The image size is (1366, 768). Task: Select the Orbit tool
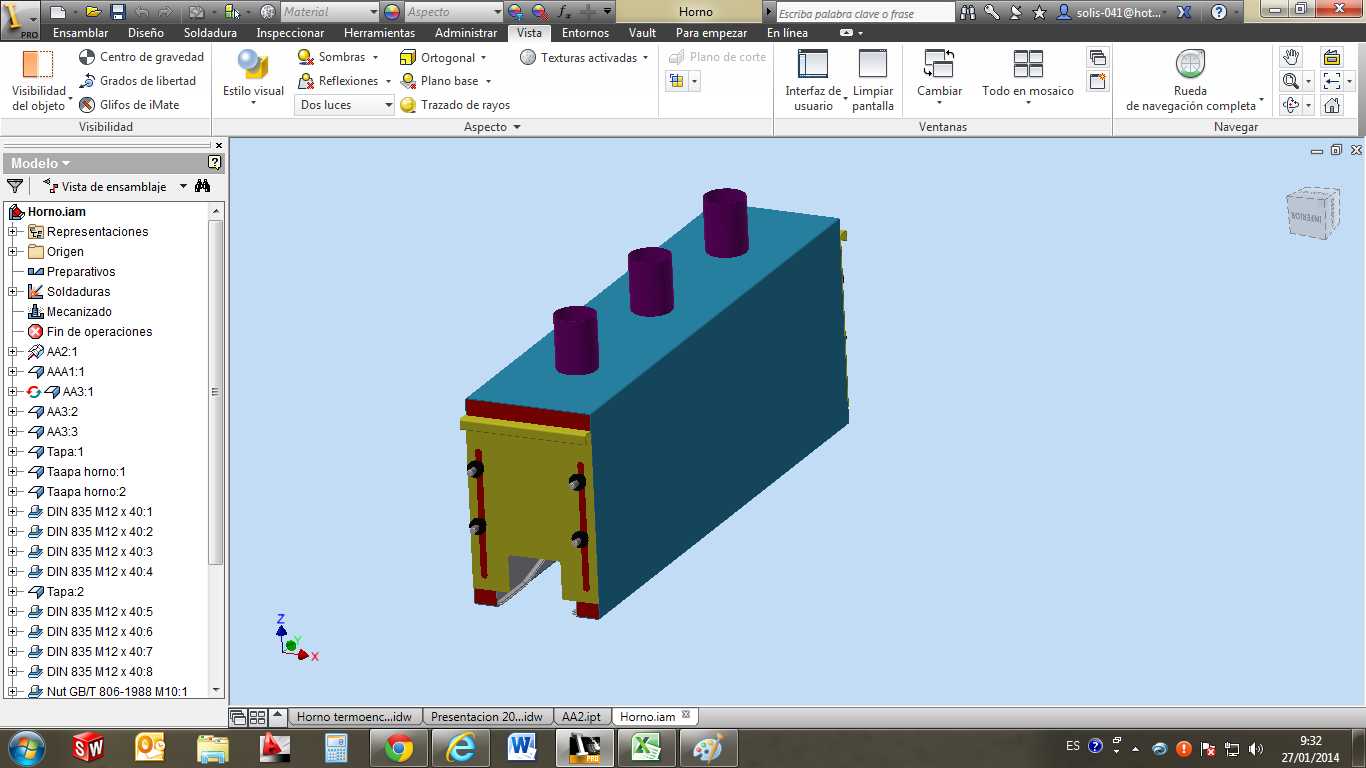pyautogui.click(x=1291, y=105)
